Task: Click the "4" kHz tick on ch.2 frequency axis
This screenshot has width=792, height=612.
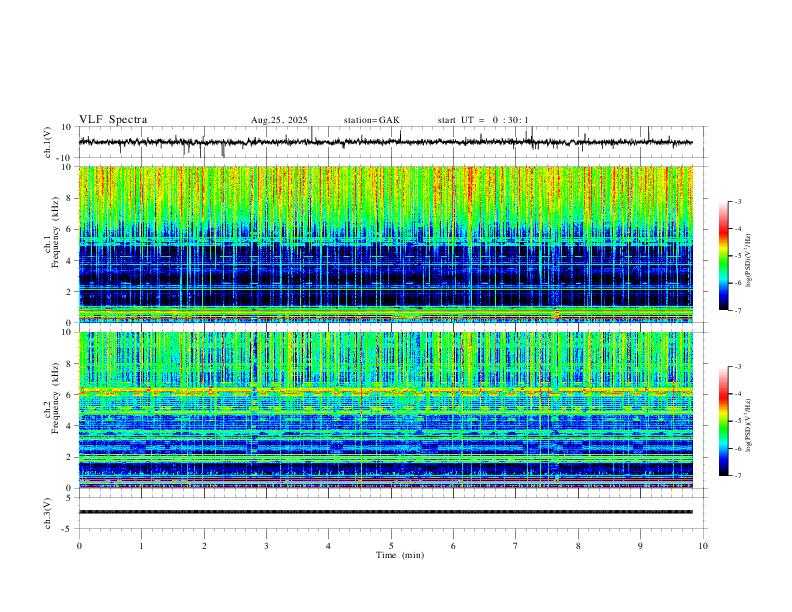Action: (x=70, y=426)
